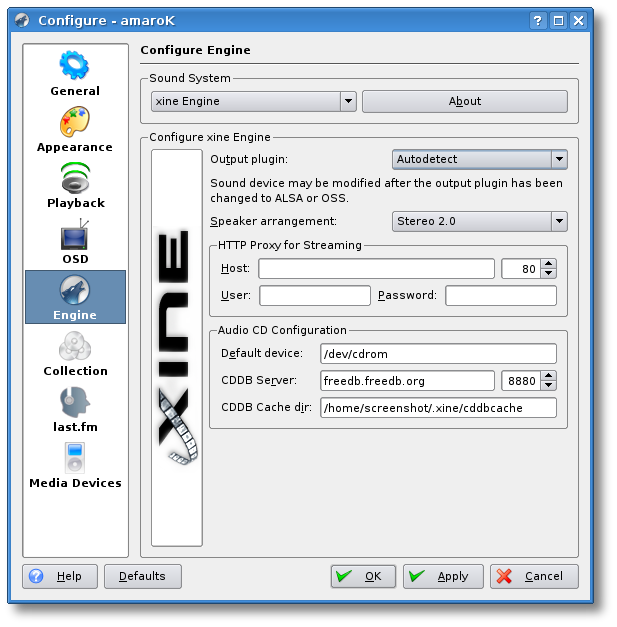Select the OSD monitor icon

coord(75,236)
